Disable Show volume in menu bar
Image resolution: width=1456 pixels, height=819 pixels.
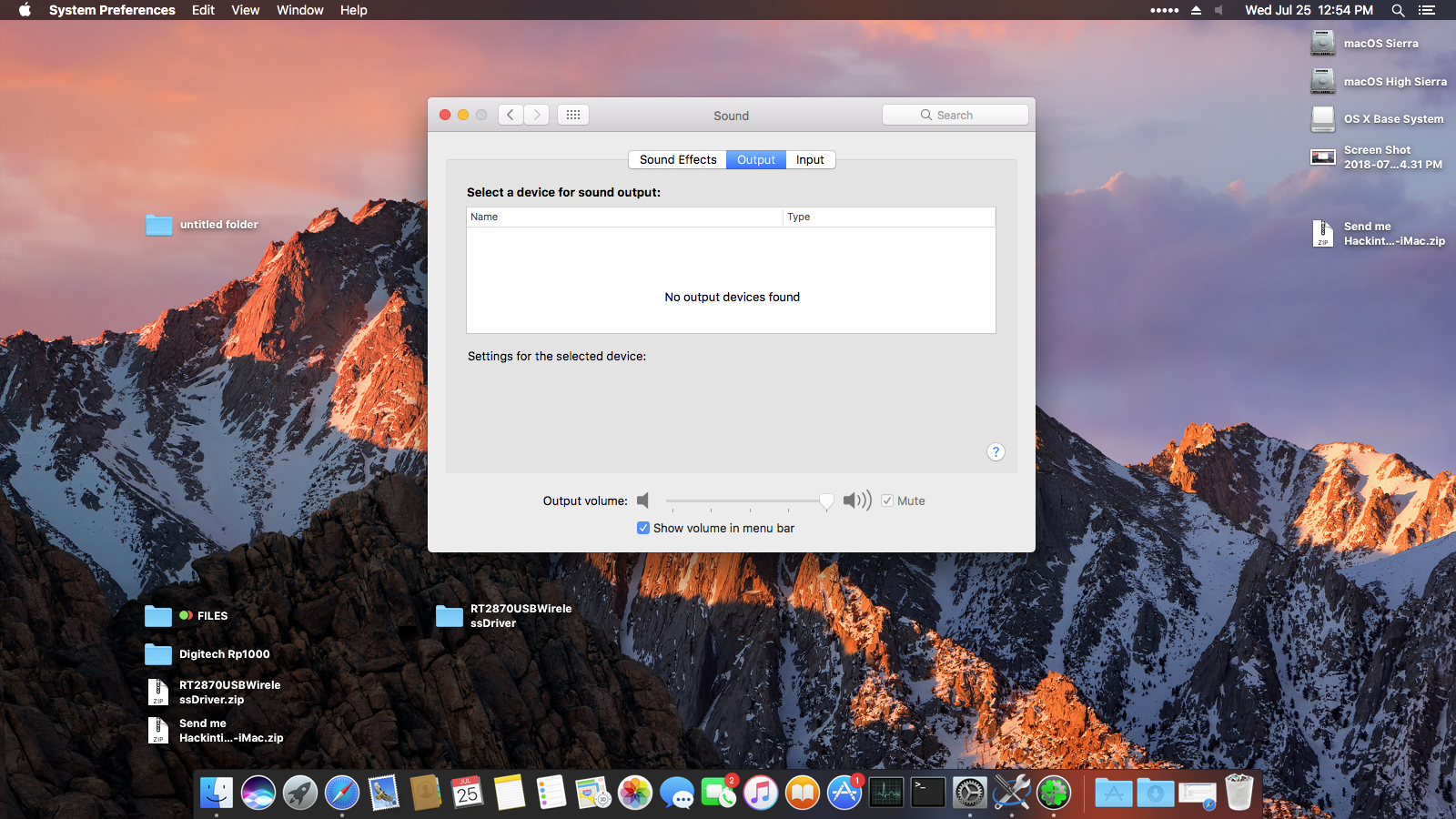click(643, 528)
